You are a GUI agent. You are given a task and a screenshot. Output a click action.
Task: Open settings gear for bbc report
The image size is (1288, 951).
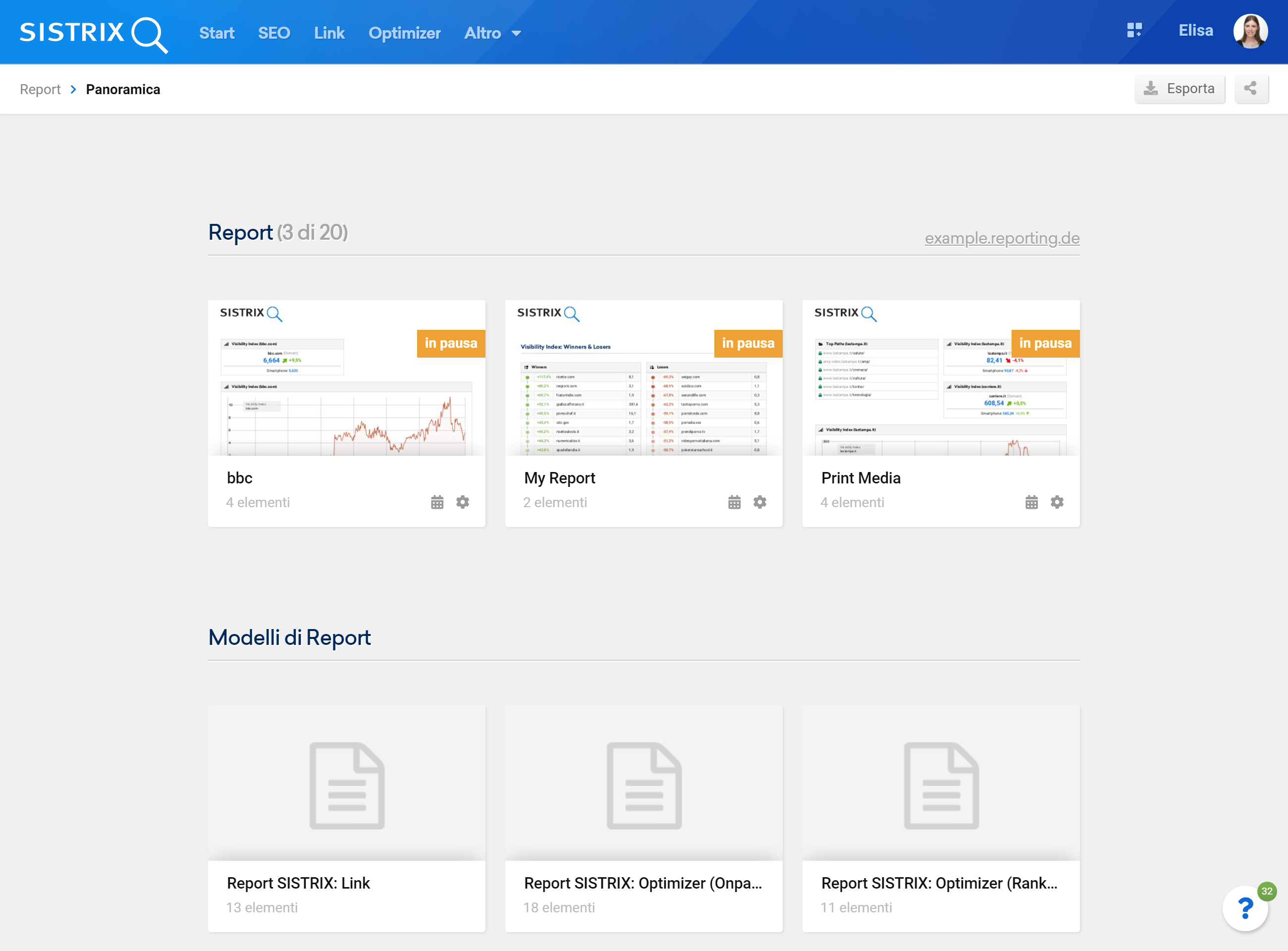click(x=462, y=502)
